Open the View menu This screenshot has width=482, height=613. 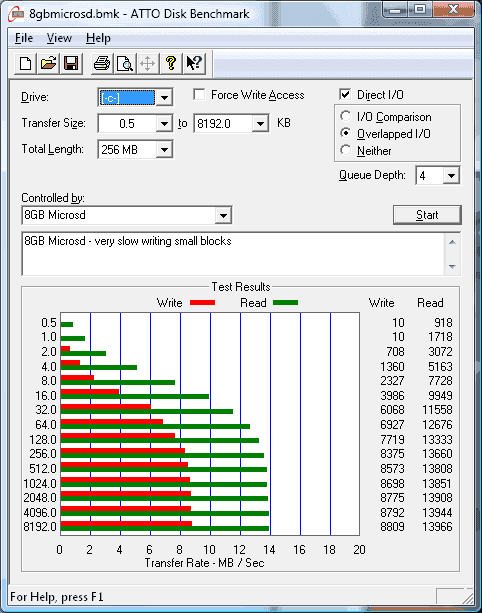(x=59, y=38)
